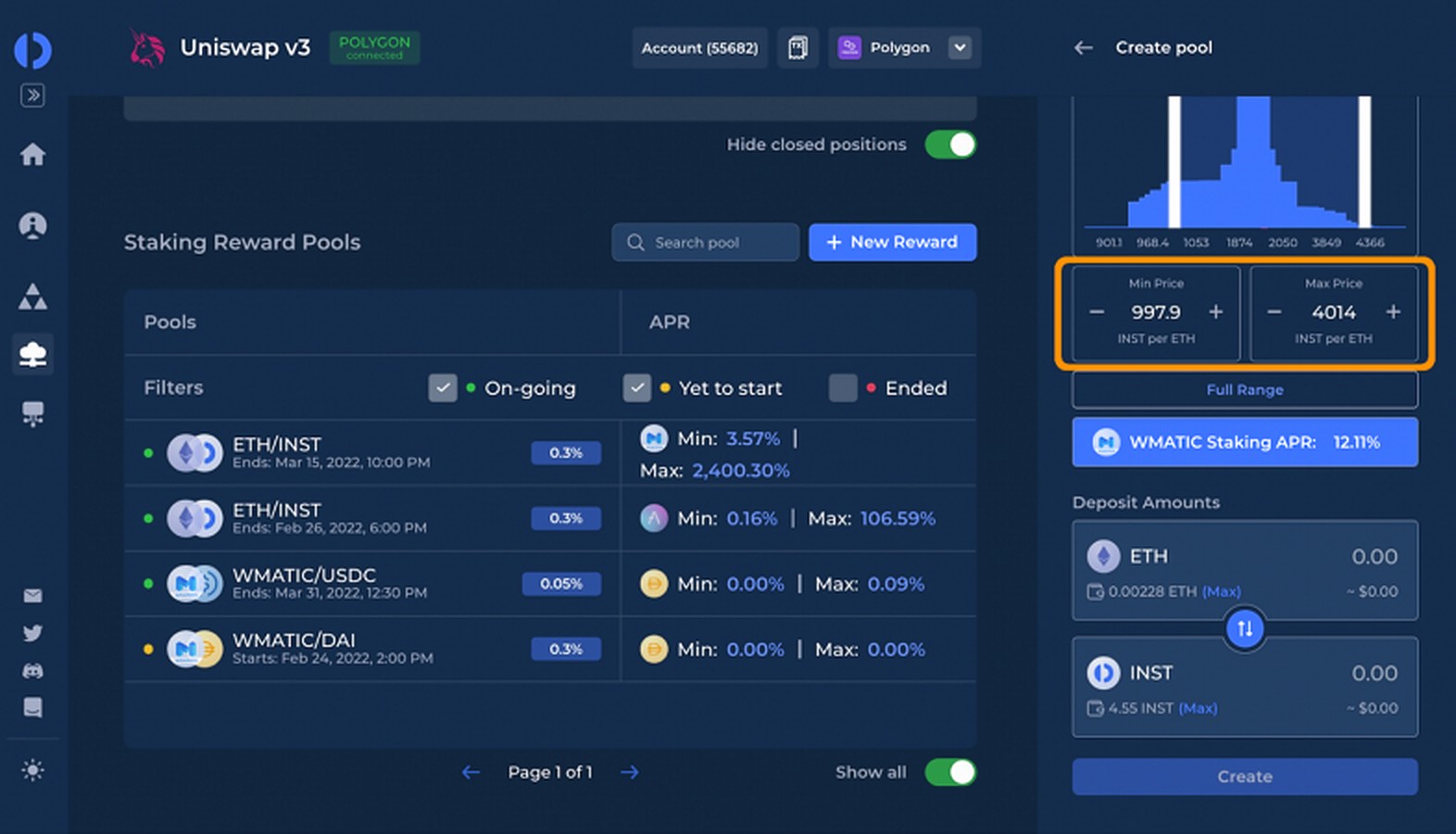Toggle light mode sun icon

pos(32,770)
